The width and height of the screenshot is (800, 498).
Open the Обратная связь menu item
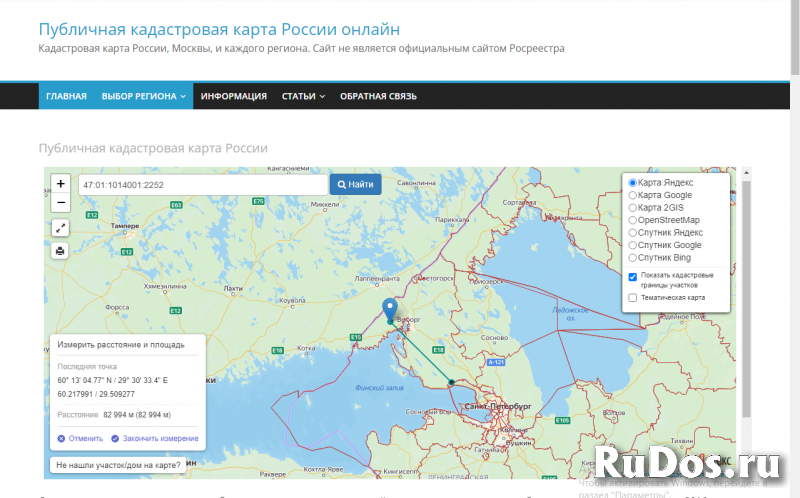point(378,96)
